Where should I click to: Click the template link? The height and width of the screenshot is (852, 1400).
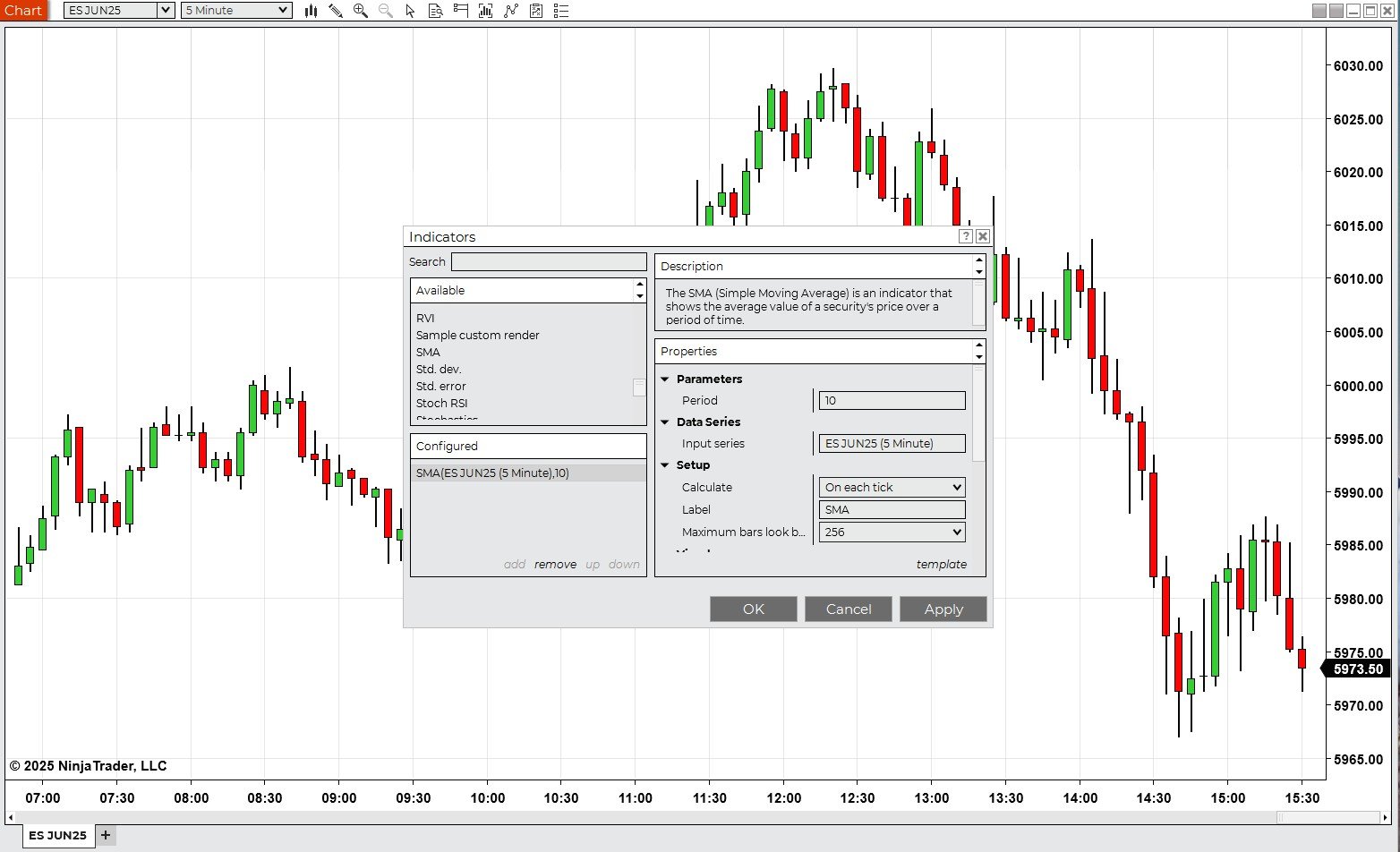coord(942,564)
